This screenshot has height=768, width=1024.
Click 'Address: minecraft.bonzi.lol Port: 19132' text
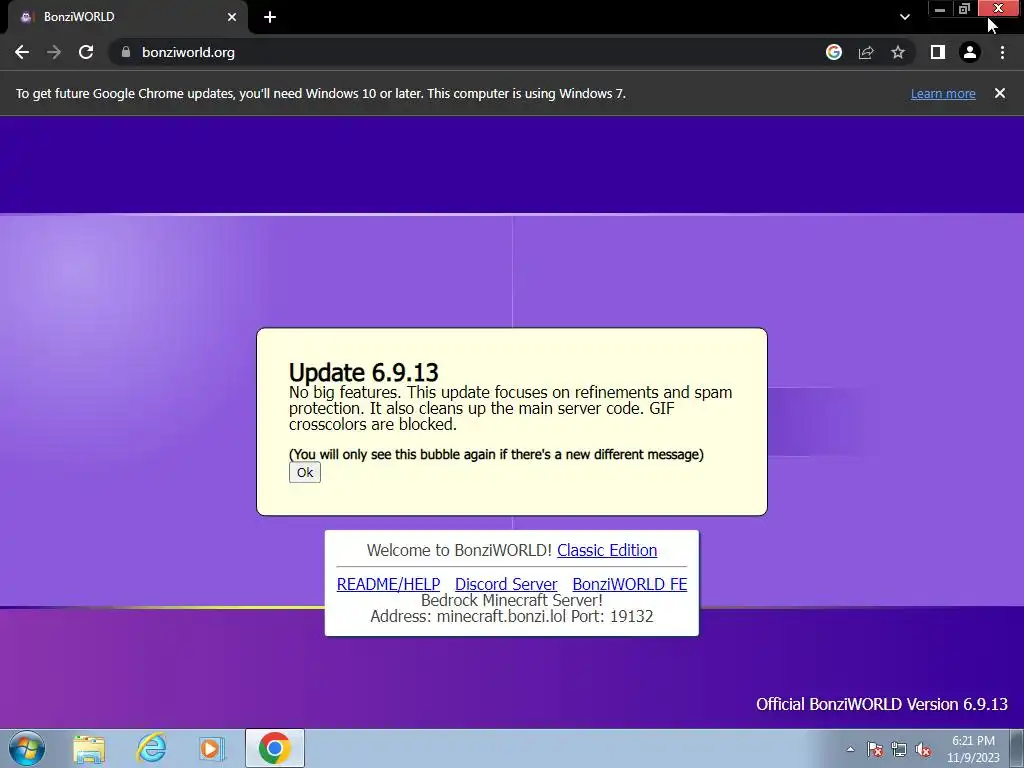click(x=511, y=616)
